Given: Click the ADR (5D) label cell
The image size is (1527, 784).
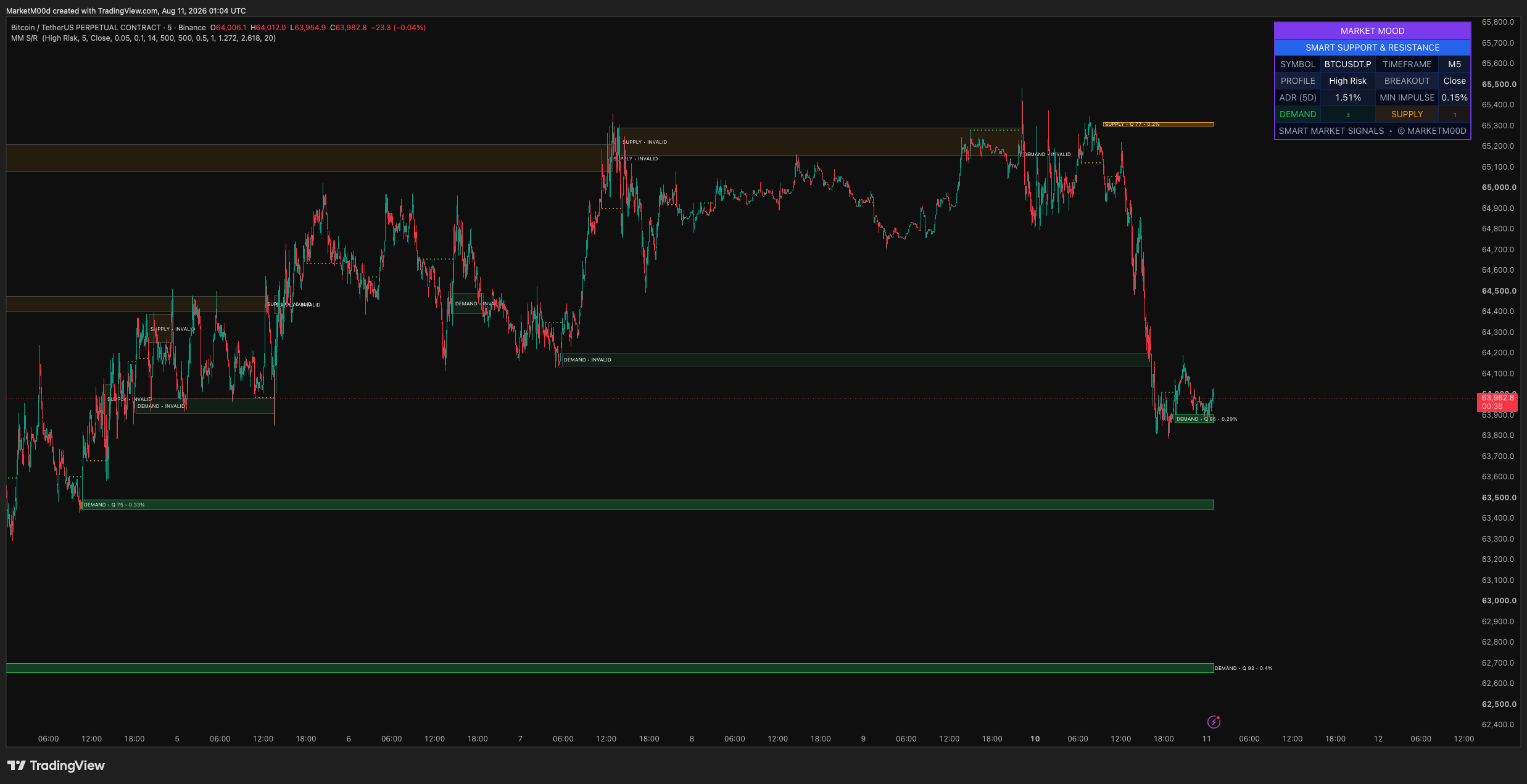Looking at the screenshot, I should point(1298,97).
